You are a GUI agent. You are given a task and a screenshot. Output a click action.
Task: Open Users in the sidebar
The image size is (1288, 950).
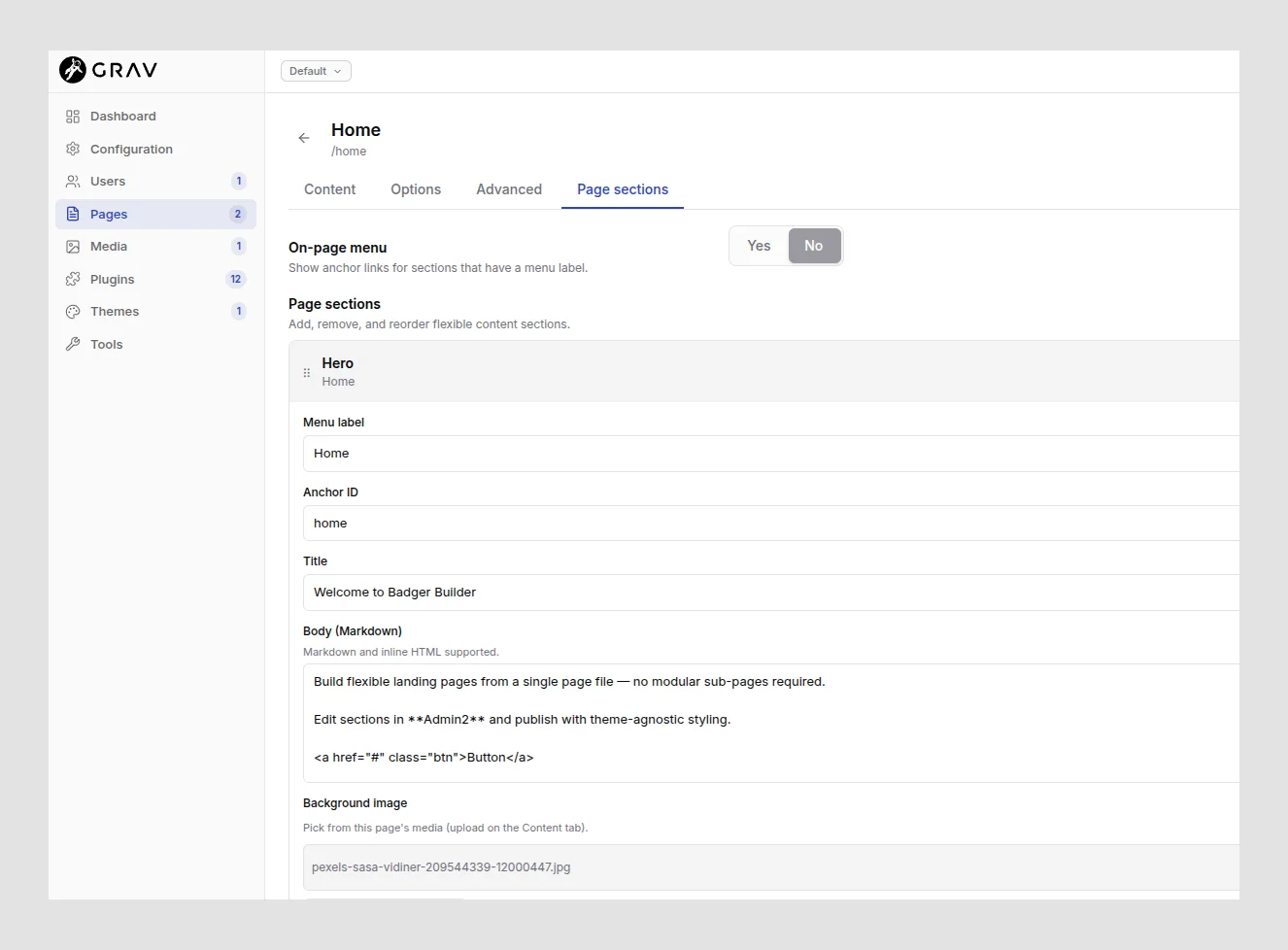155,182
